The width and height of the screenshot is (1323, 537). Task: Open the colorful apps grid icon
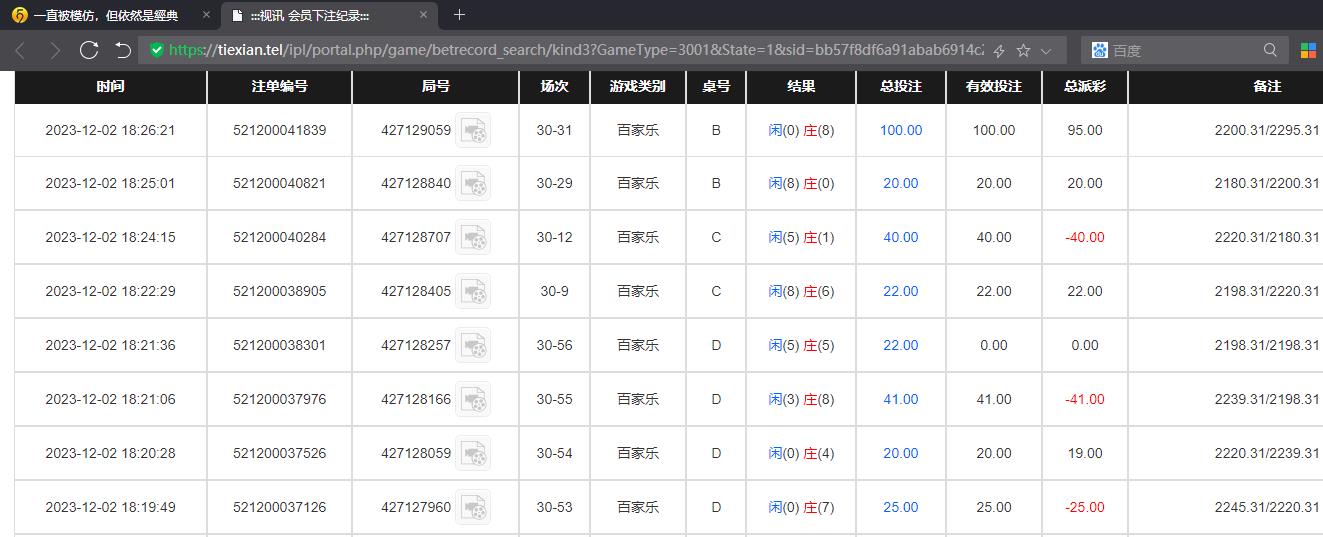tap(1308, 50)
